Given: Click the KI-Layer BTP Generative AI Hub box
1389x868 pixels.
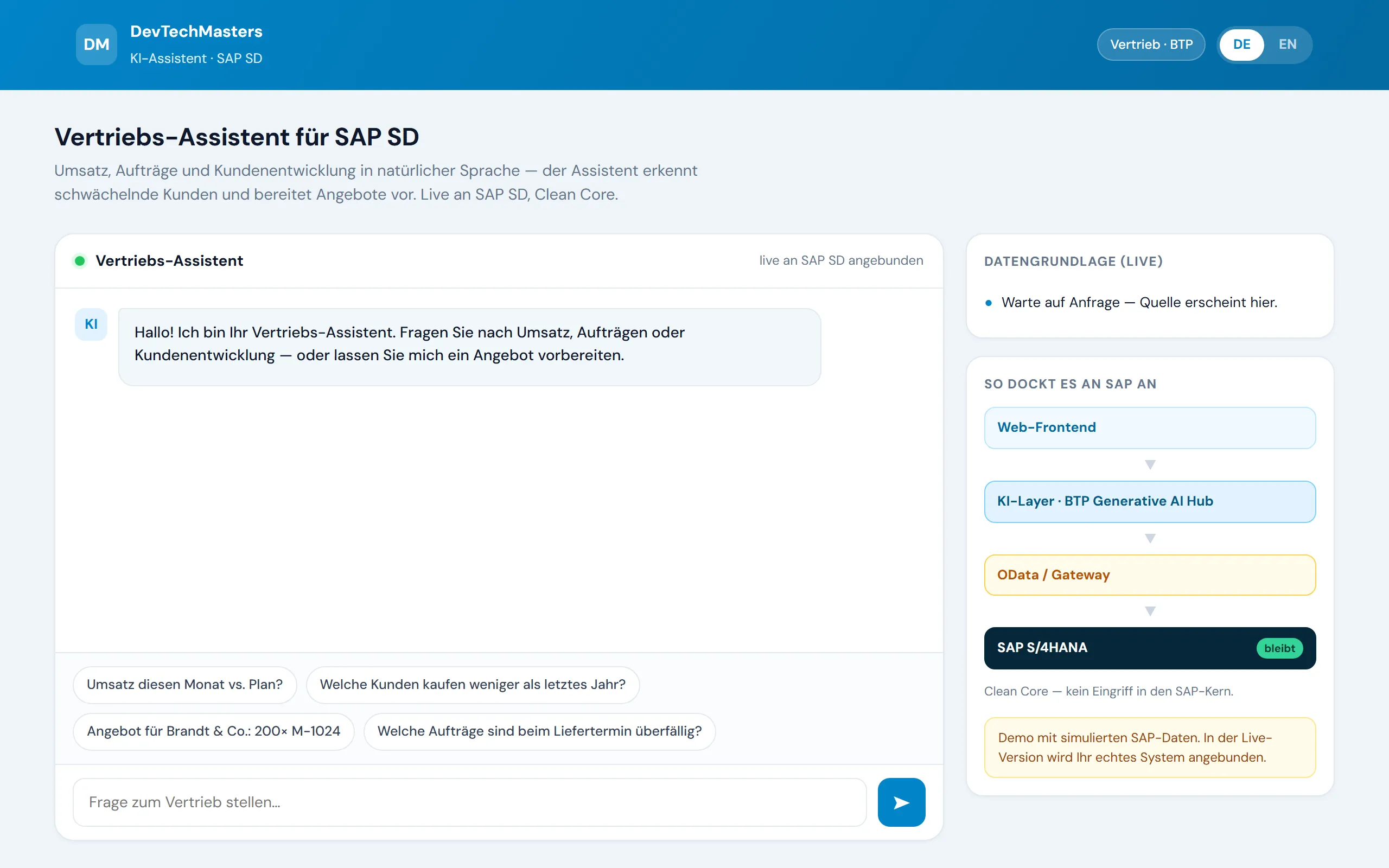Looking at the screenshot, I should (x=1150, y=501).
